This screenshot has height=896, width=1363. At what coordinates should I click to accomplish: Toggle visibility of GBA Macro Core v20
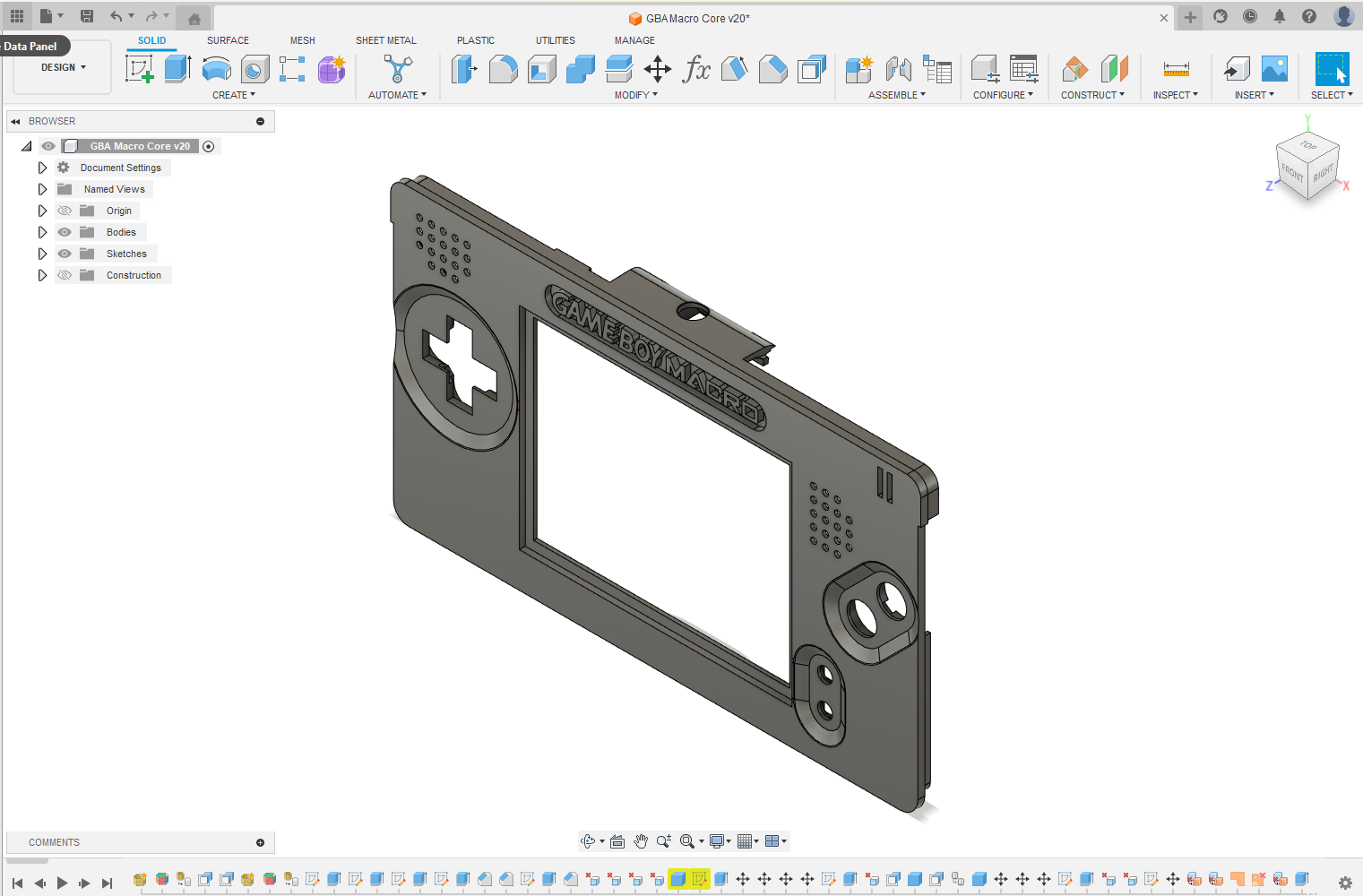48,146
